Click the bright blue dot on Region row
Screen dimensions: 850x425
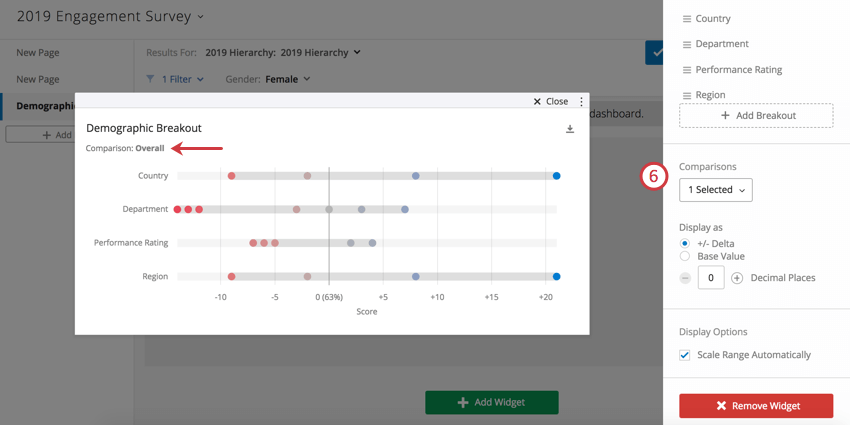pos(556,276)
